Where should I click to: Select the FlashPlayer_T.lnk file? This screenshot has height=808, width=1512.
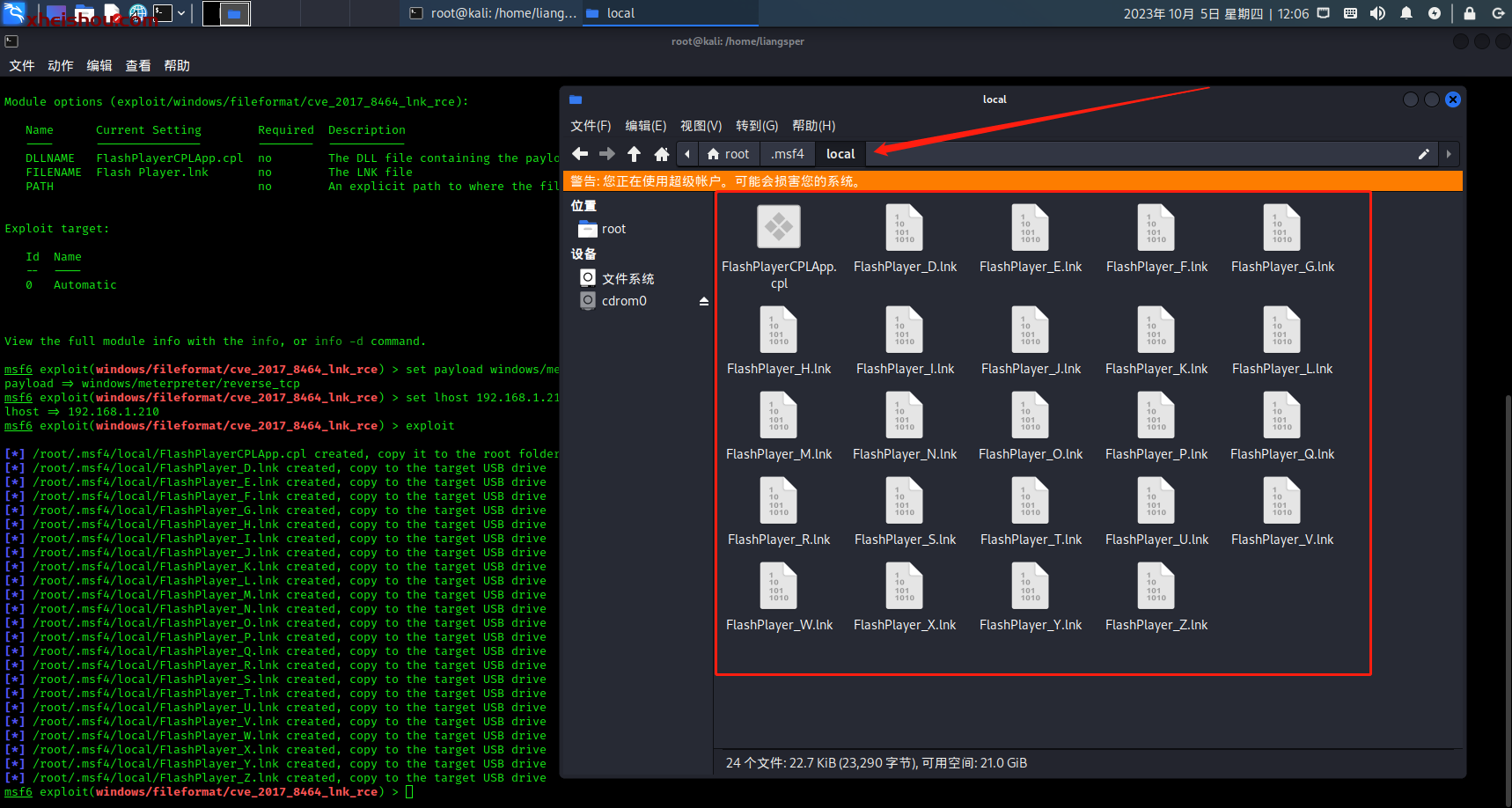click(x=1031, y=512)
